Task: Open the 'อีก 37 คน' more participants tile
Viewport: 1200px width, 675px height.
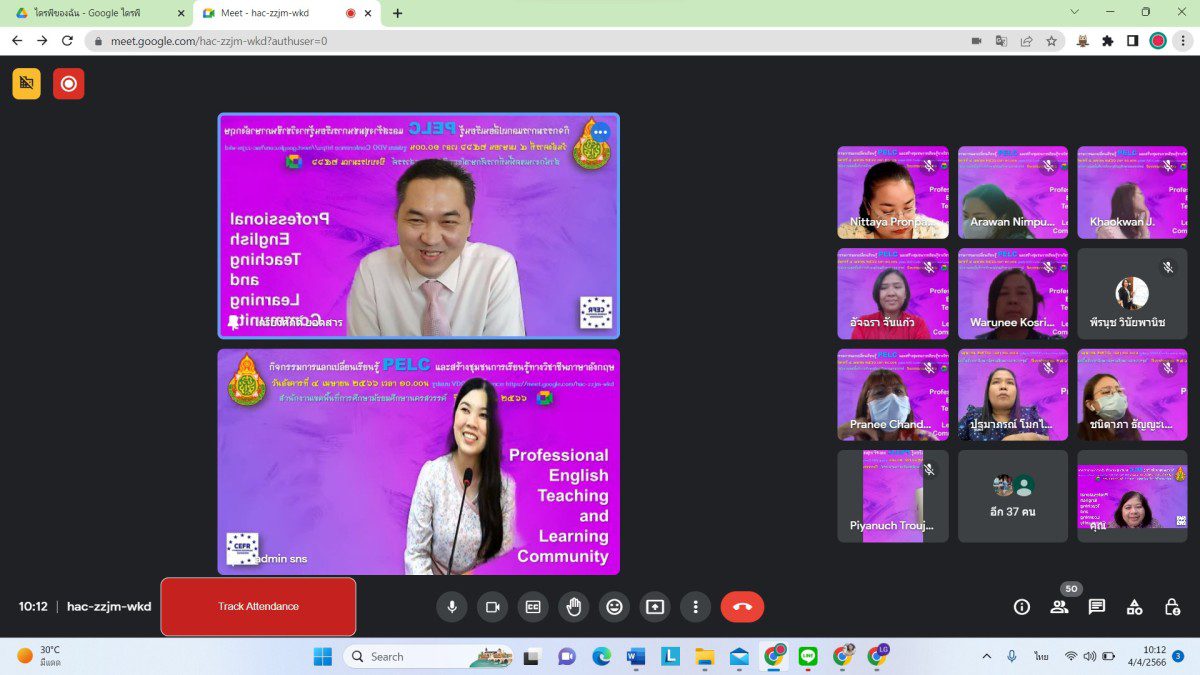Action: (x=1013, y=495)
